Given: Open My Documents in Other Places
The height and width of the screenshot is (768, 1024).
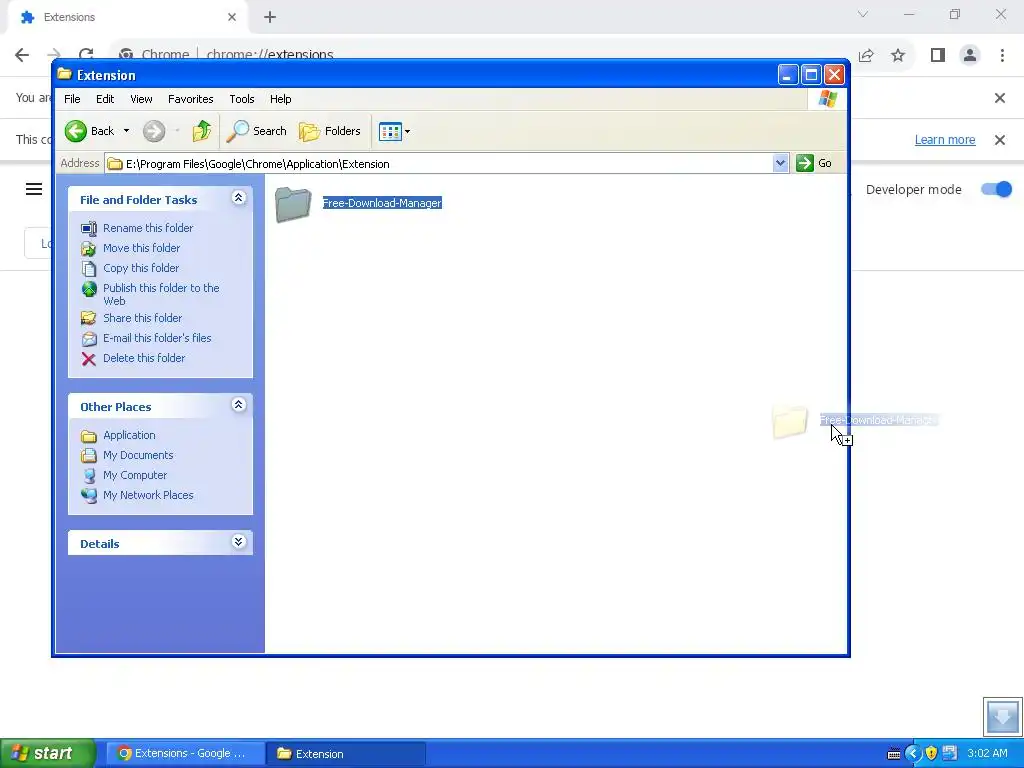Looking at the screenshot, I should tap(138, 455).
